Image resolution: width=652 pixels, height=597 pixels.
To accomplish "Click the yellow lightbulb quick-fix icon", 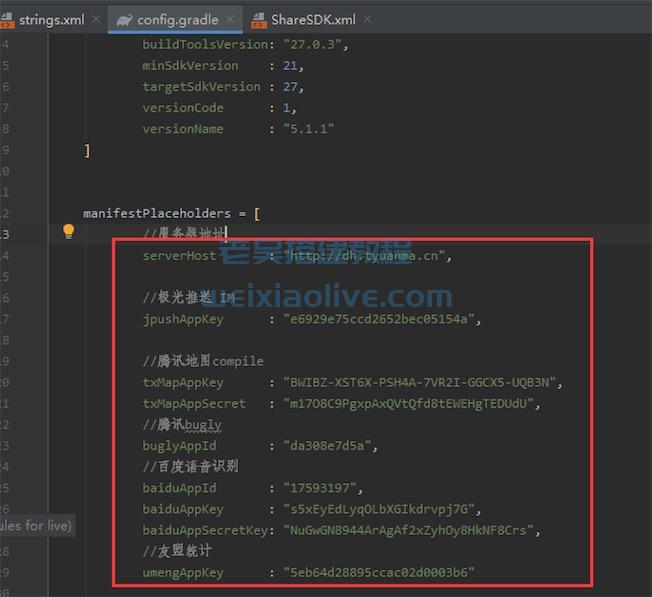I will pos(68,232).
